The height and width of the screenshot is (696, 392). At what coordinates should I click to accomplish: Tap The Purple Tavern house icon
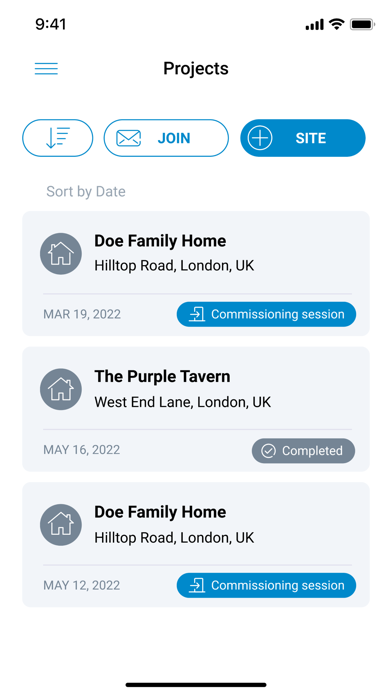tap(61, 389)
